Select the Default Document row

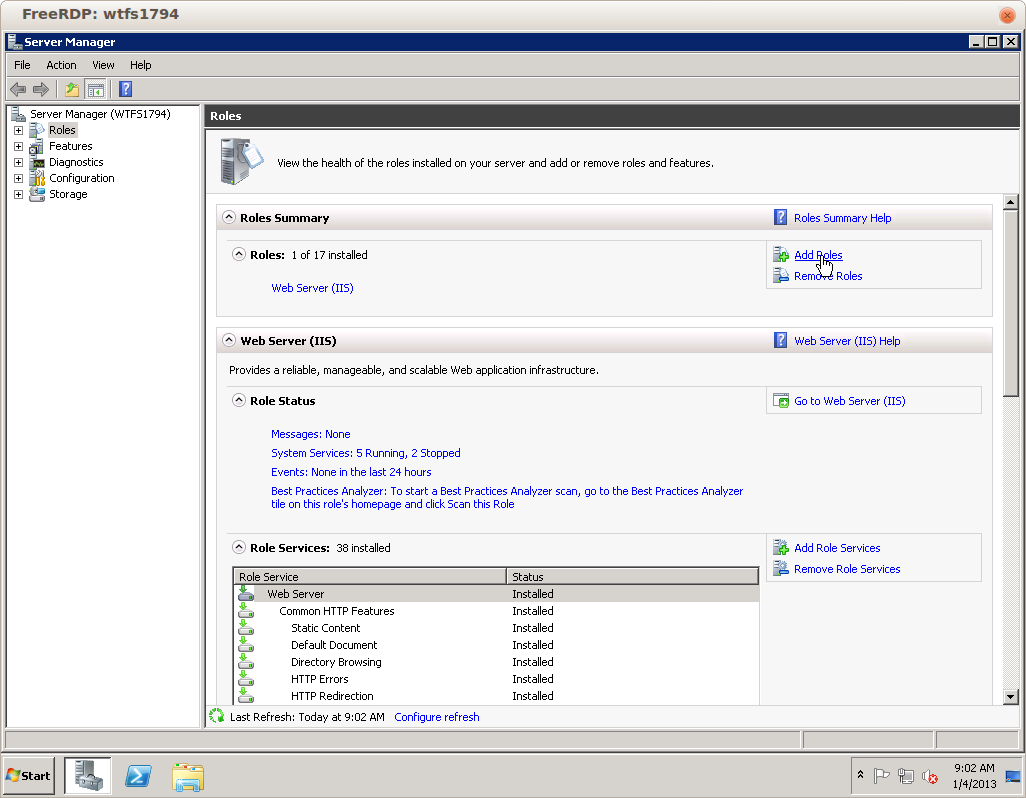click(x=496, y=645)
